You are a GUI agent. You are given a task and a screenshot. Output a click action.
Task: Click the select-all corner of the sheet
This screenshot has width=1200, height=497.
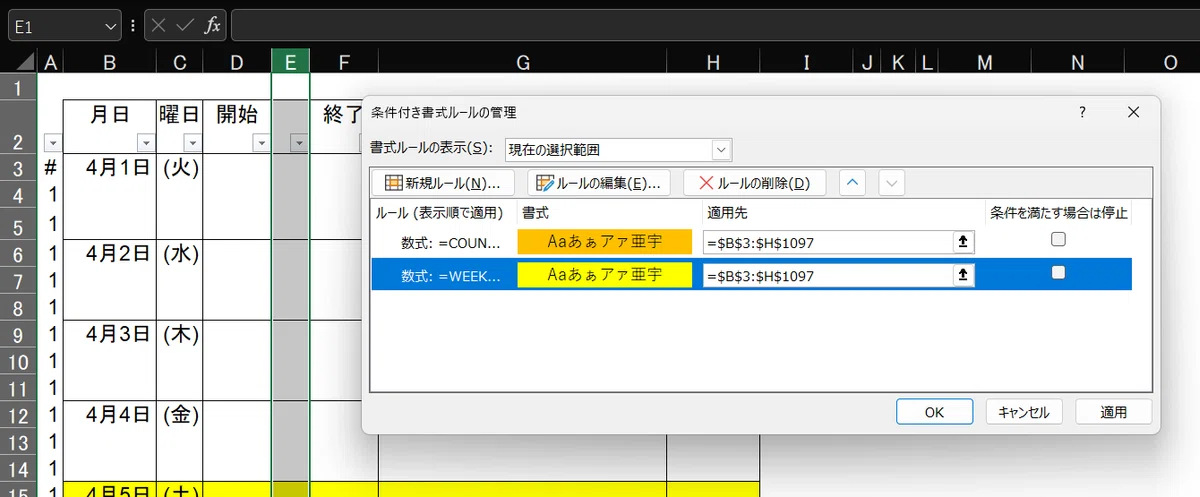coord(18,62)
